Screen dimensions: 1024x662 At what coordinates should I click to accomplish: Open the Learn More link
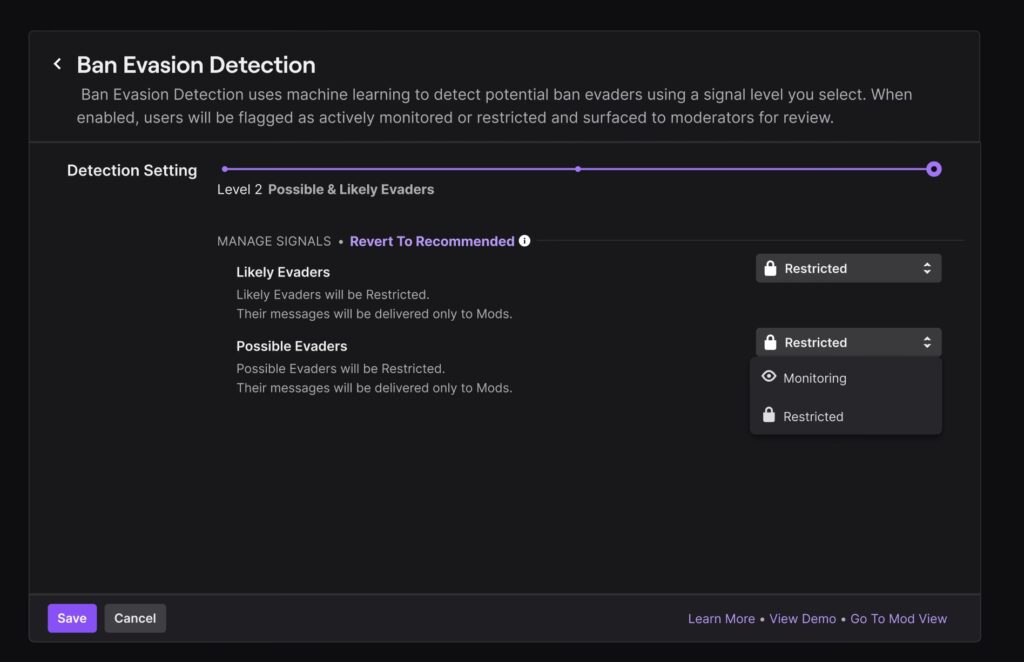(x=721, y=619)
